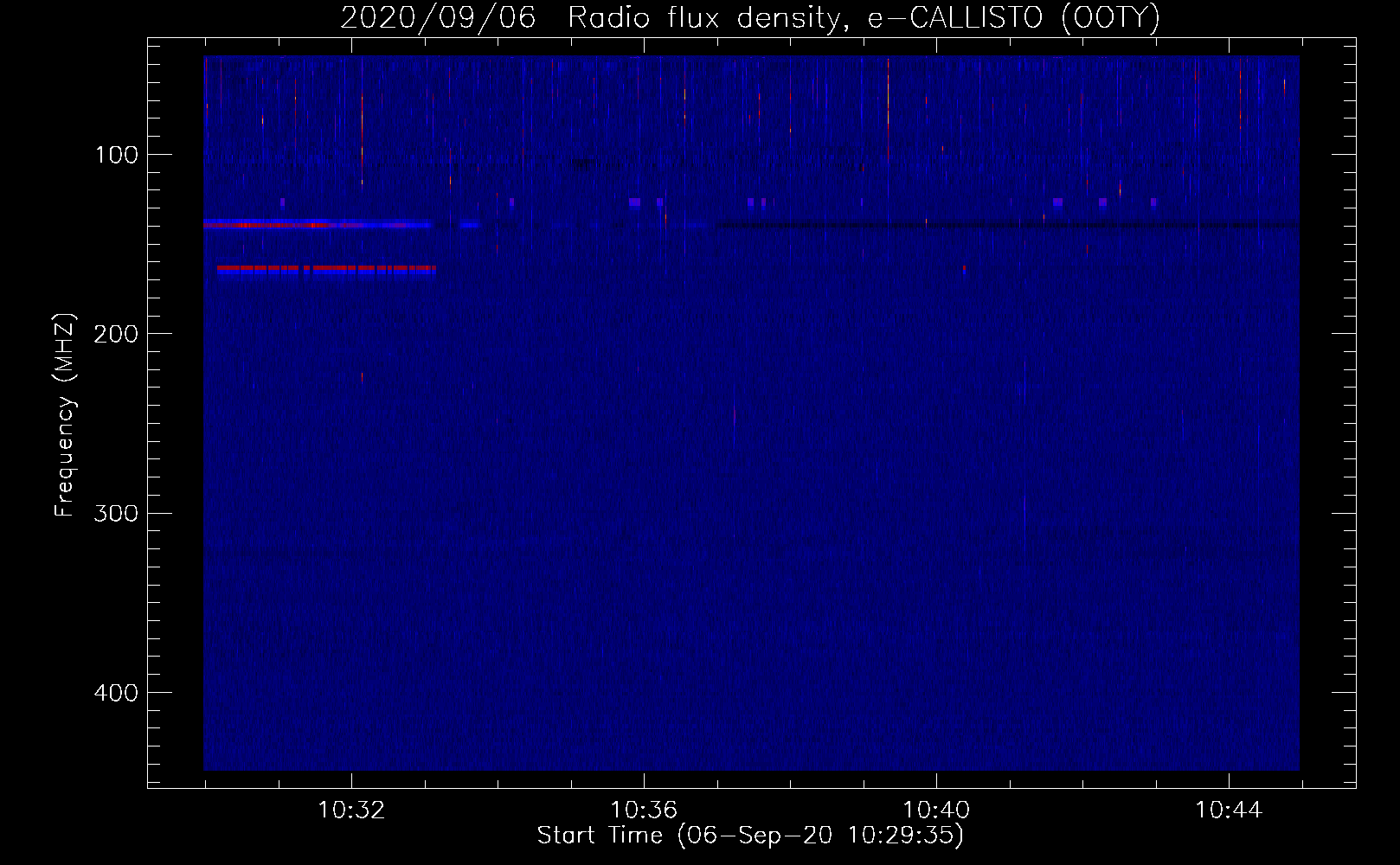Click the 100 frequency tick label
The height and width of the screenshot is (865, 1400).
click(117, 155)
